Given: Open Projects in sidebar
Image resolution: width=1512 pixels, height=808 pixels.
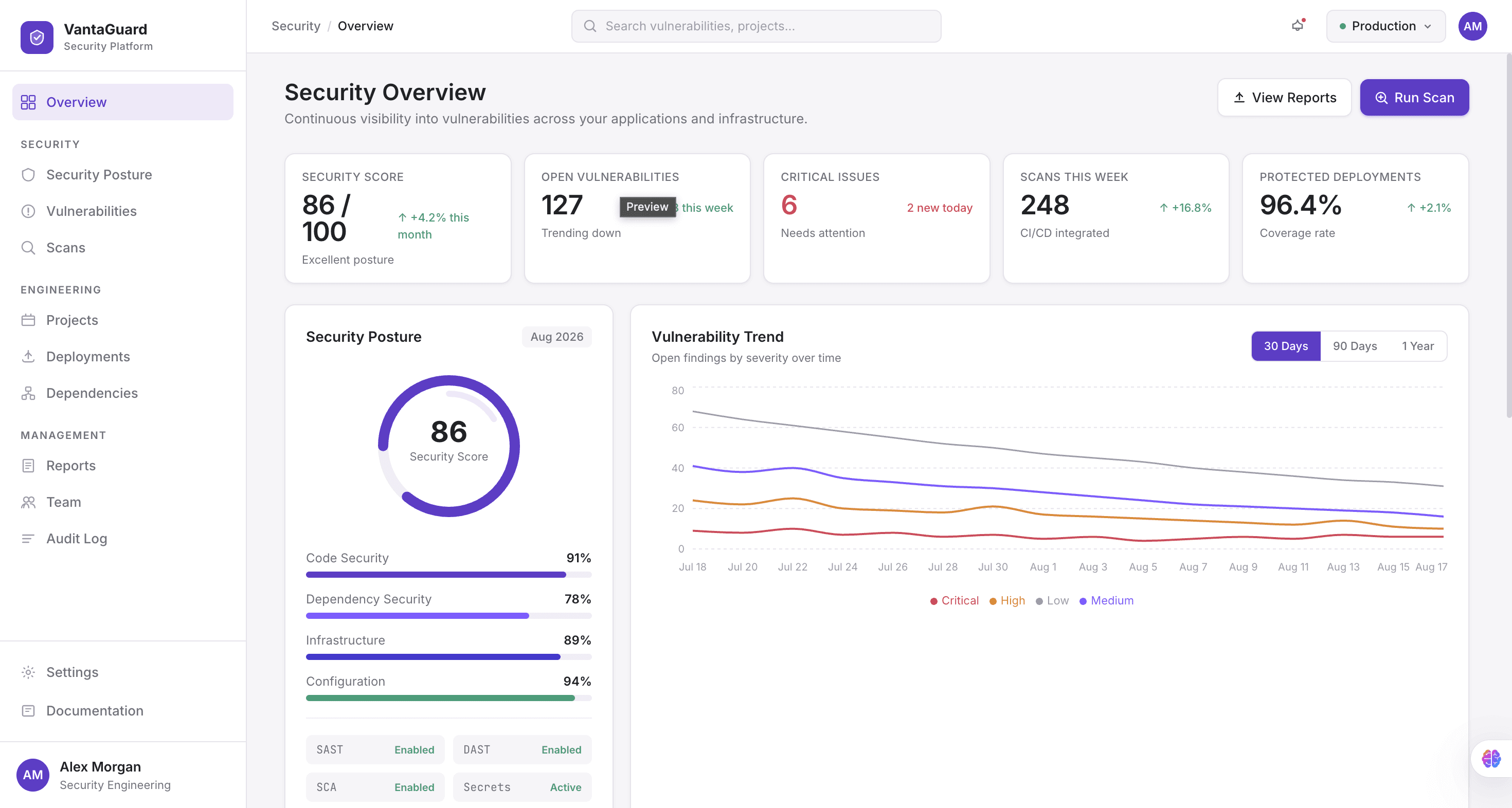Looking at the screenshot, I should 123,320.
